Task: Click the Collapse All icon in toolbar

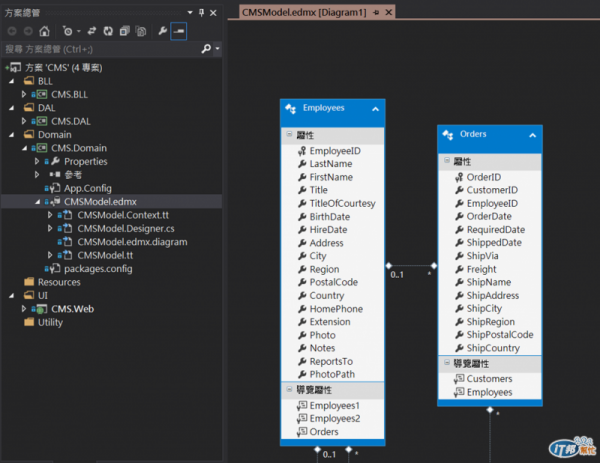Action: [x=125, y=31]
